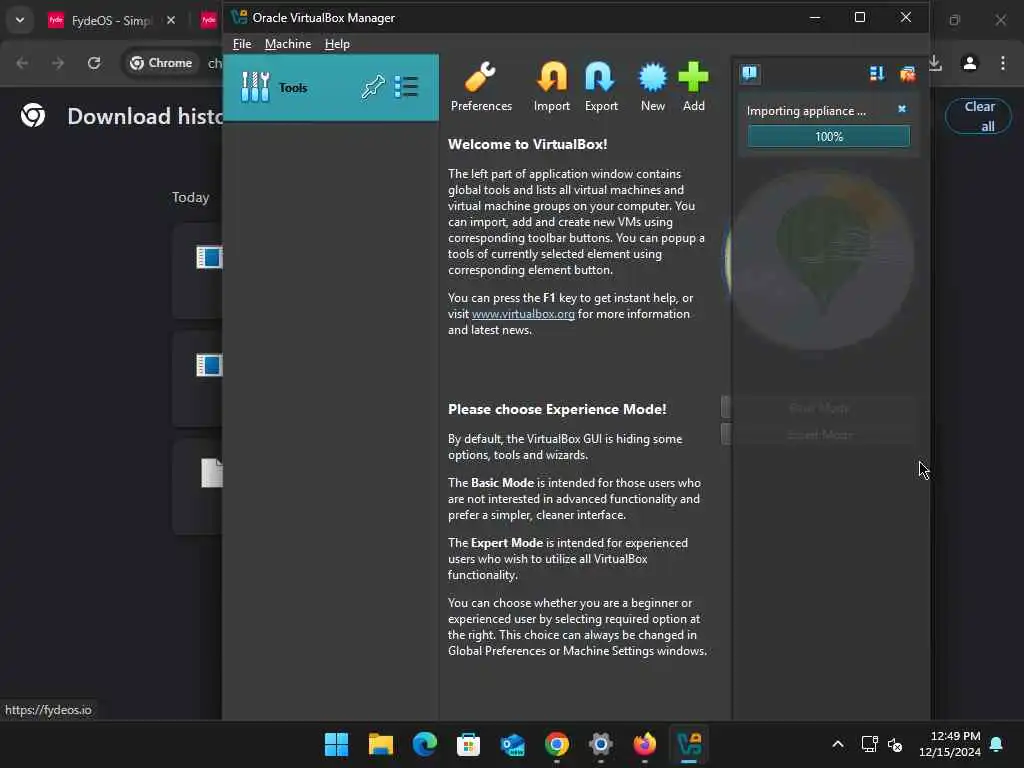Click the 'Please choose Experience Mode!' heading
1024x768 pixels.
pos(557,409)
